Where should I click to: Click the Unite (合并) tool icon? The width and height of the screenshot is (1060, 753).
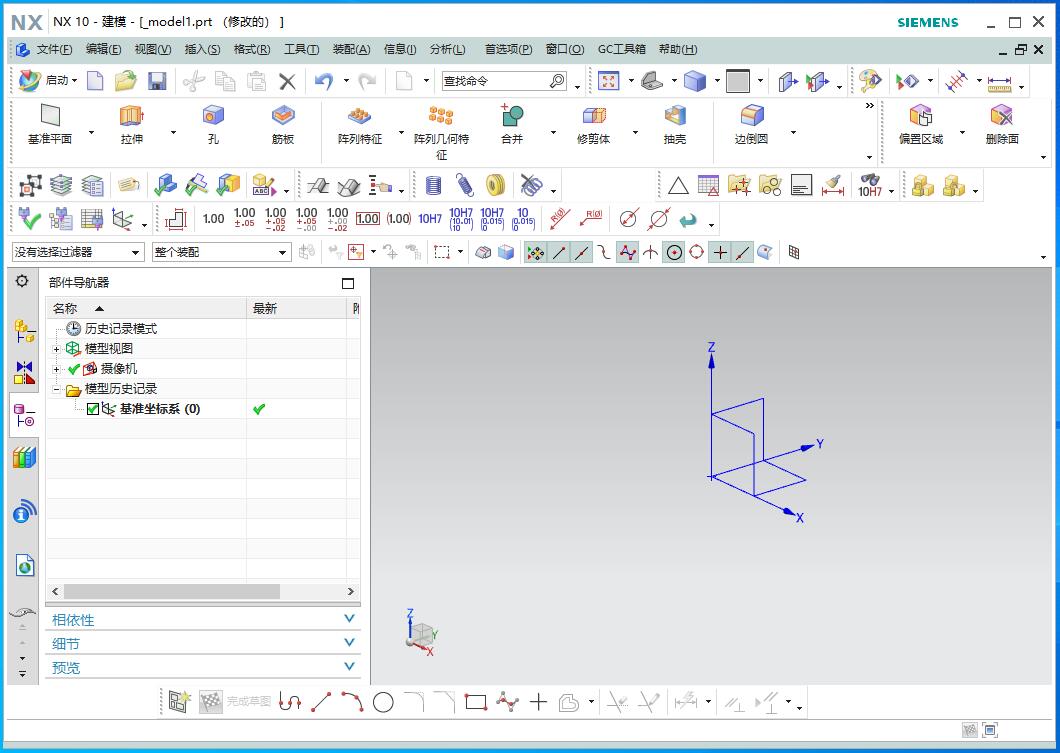512,116
